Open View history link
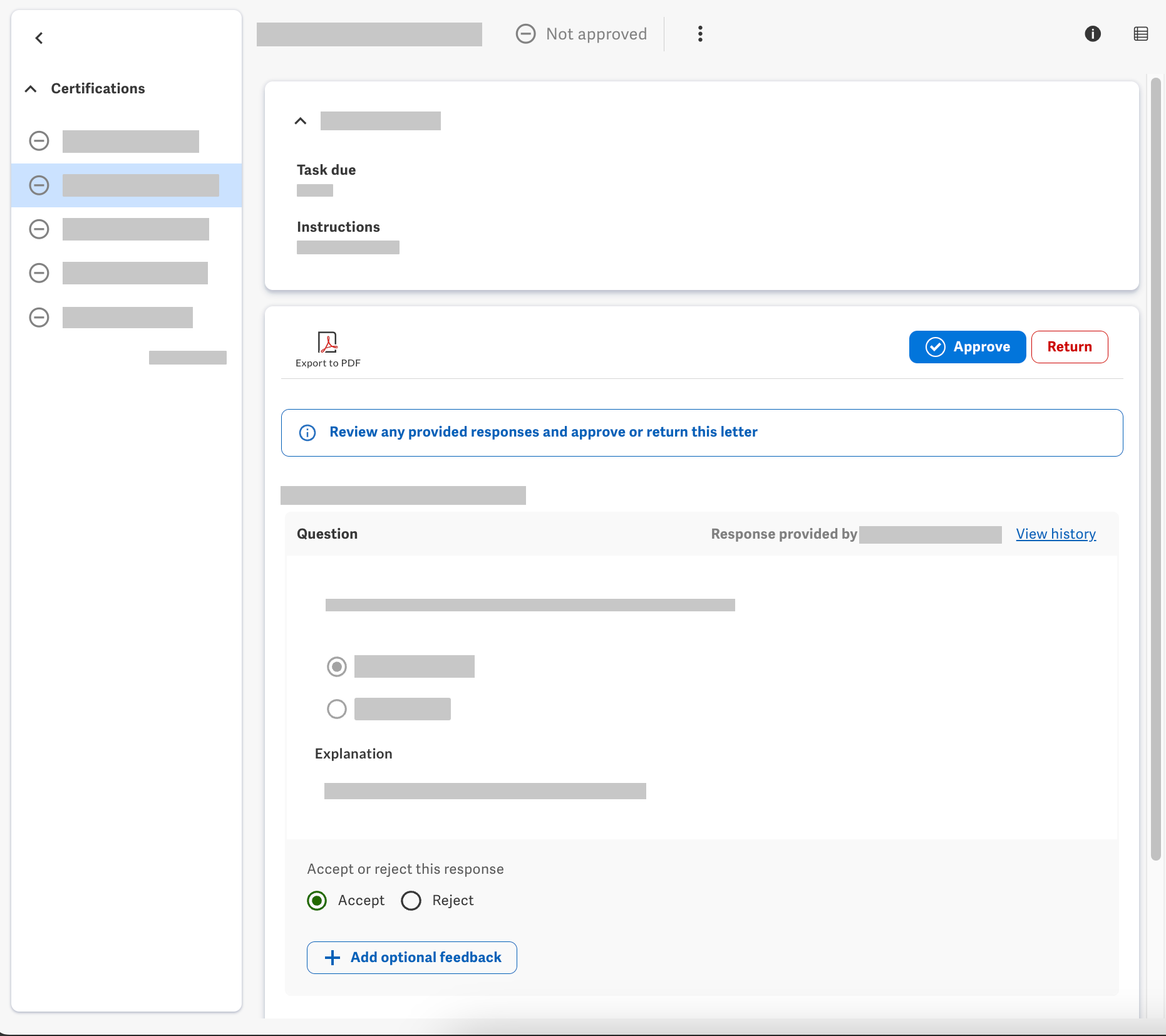This screenshot has width=1166, height=1036. coord(1055,534)
